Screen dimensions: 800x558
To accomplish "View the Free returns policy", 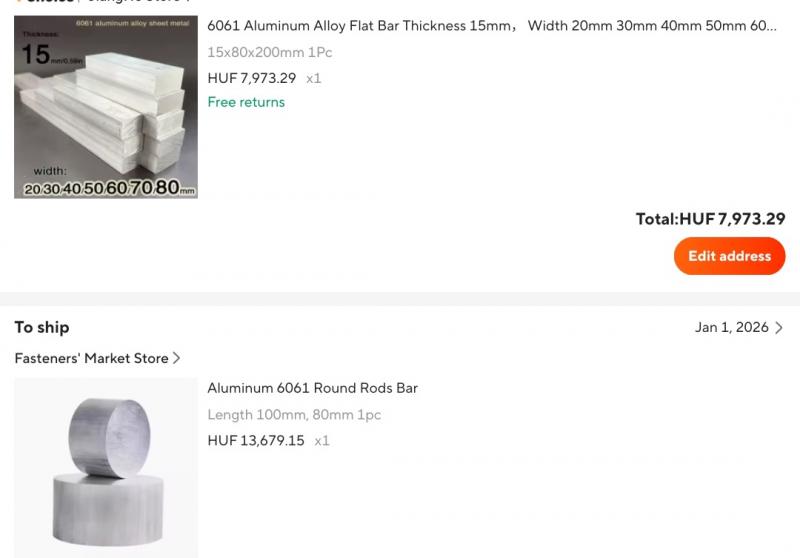I will pyautogui.click(x=246, y=102).
